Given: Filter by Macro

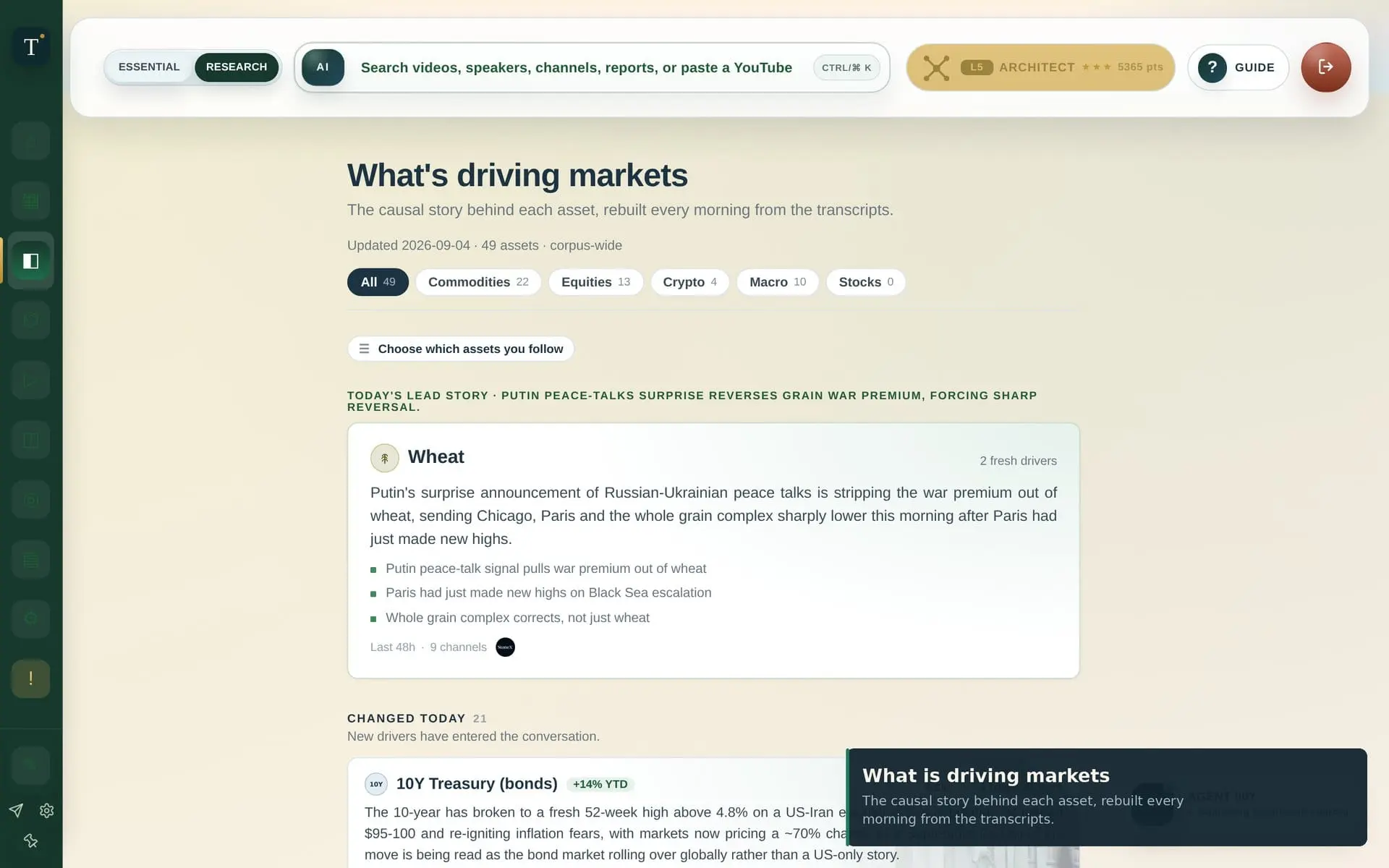Looking at the screenshot, I should coord(778,282).
